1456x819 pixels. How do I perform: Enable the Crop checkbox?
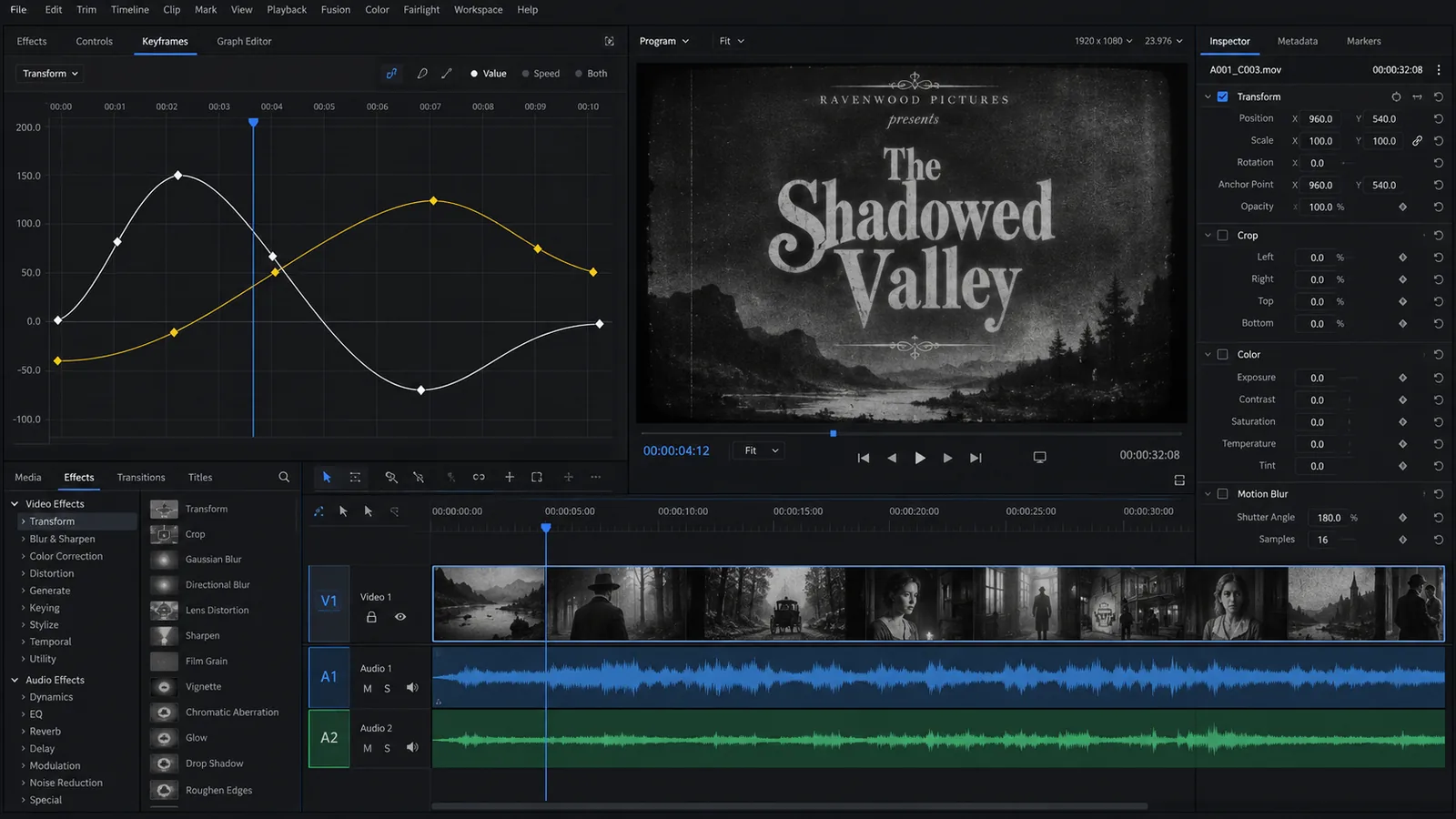pyautogui.click(x=1222, y=235)
